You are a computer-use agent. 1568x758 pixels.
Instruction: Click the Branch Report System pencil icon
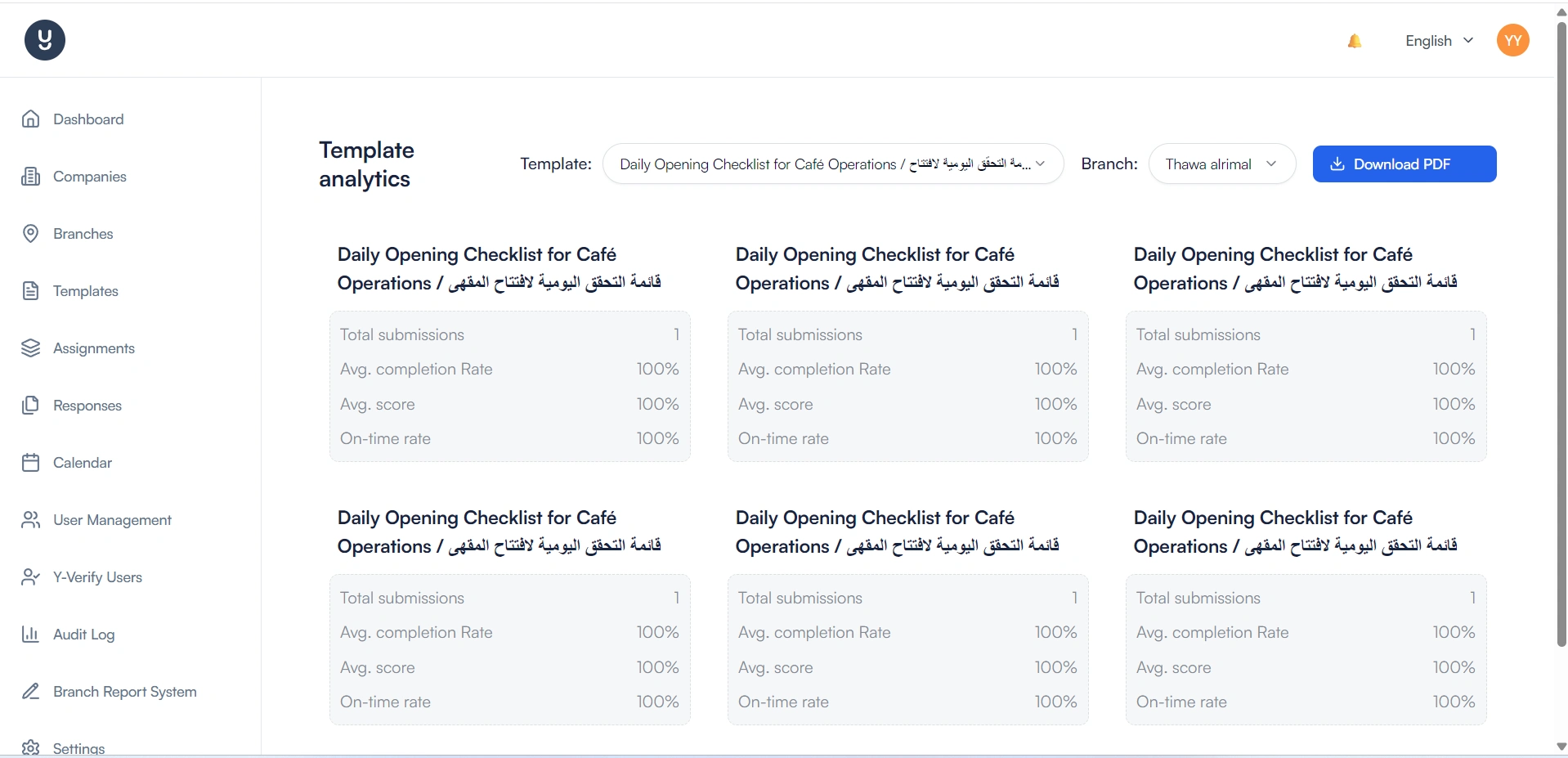[x=30, y=692]
